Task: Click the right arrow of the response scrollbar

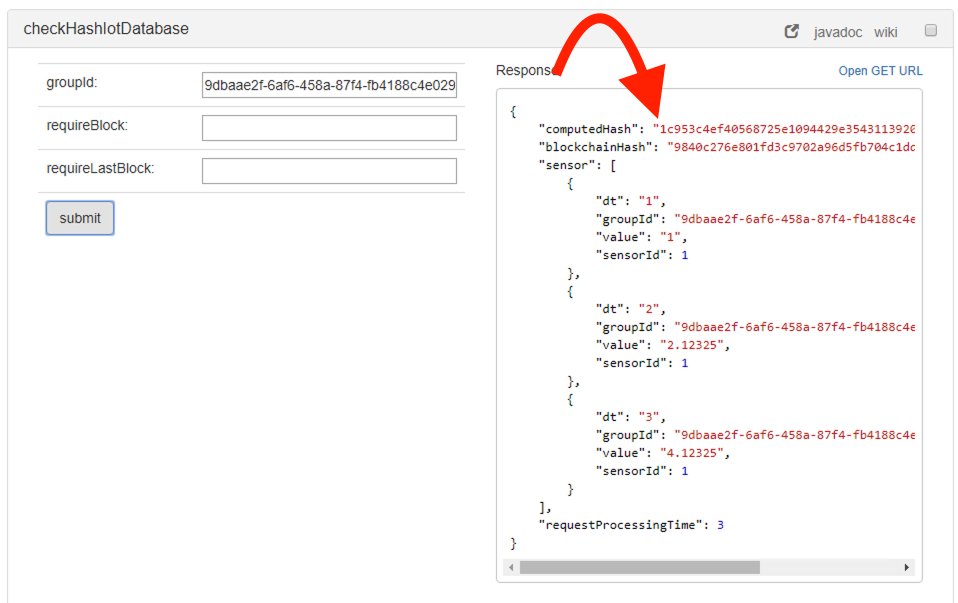Action: coord(909,567)
